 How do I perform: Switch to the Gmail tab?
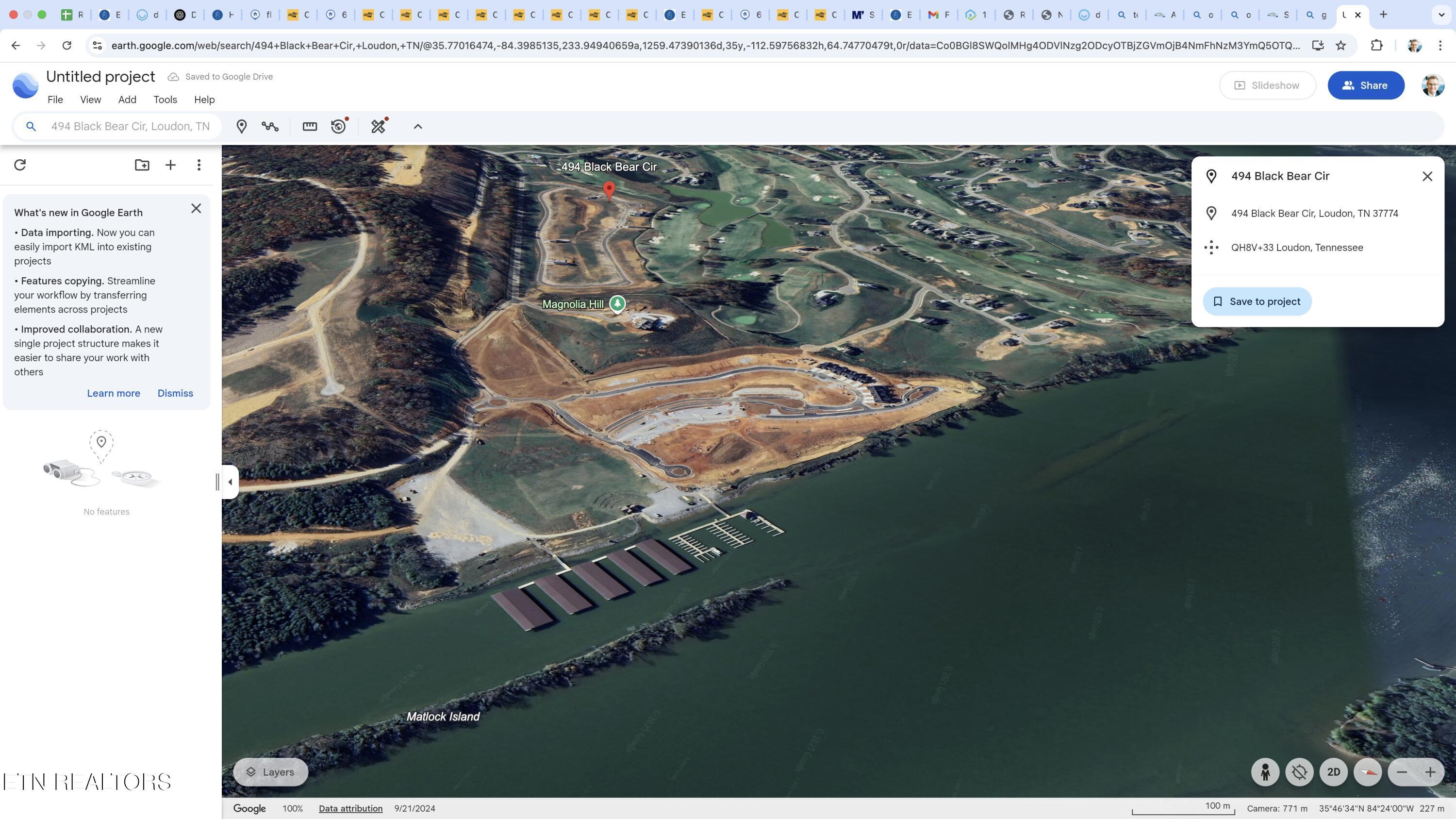[938, 15]
